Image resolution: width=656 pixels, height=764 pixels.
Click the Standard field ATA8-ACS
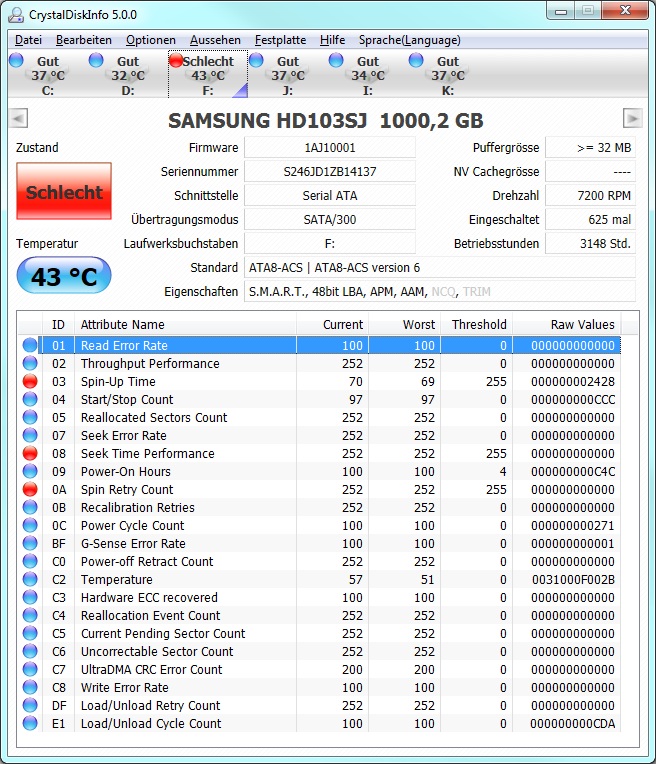tap(440, 267)
